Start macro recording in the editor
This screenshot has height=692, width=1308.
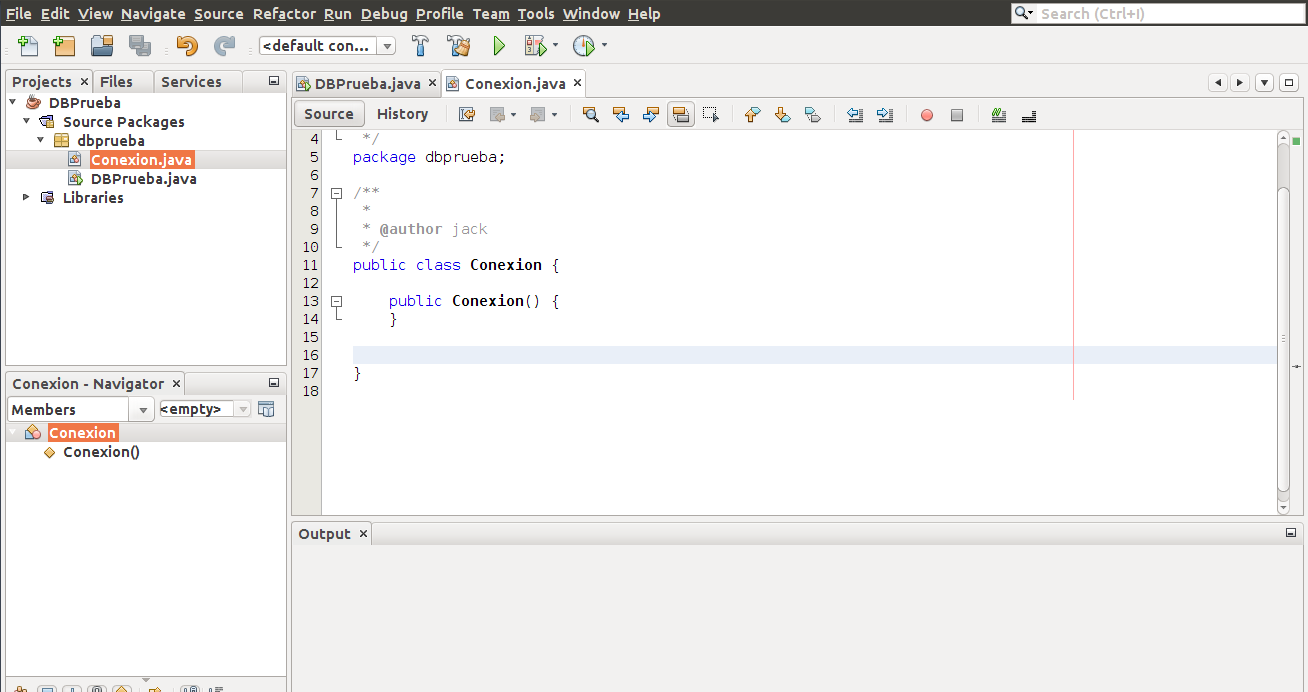926,114
